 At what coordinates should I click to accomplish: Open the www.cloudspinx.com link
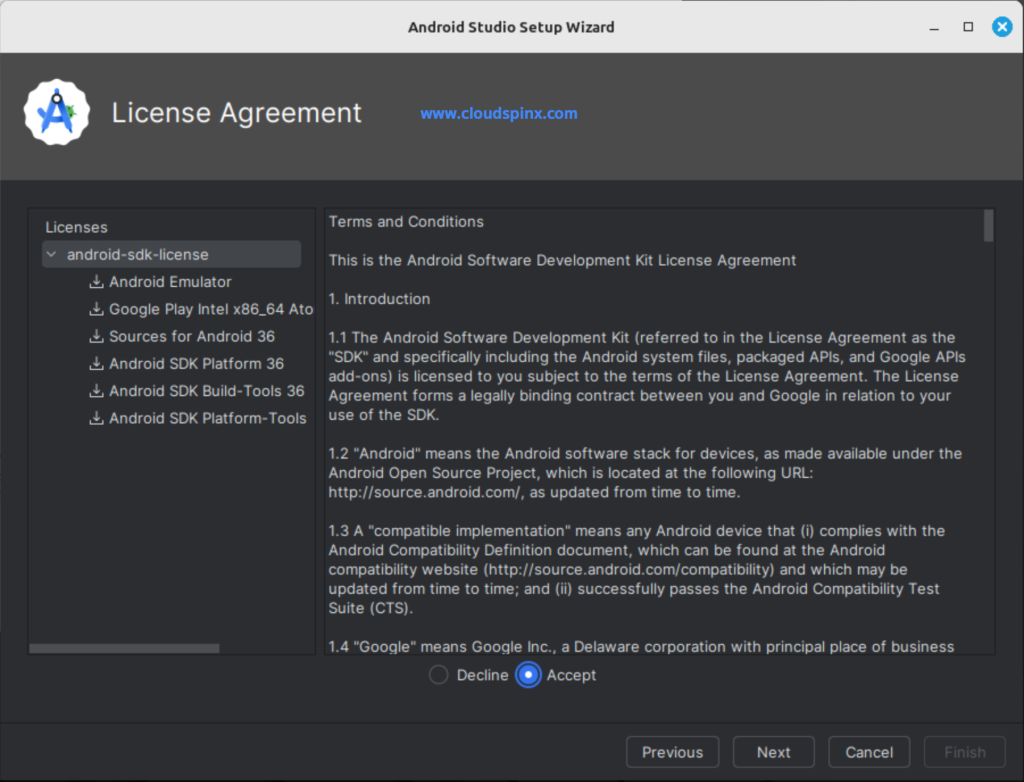pos(498,113)
